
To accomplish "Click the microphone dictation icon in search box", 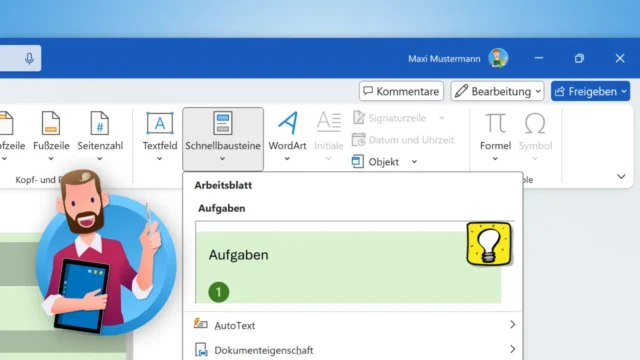I will point(29,59).
